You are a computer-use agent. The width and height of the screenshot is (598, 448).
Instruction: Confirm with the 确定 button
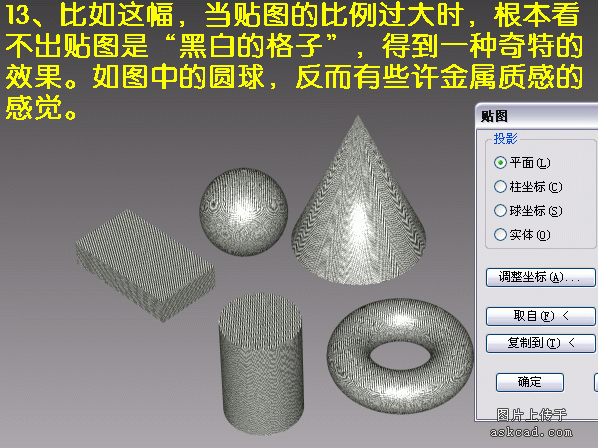tap(530, 382)
